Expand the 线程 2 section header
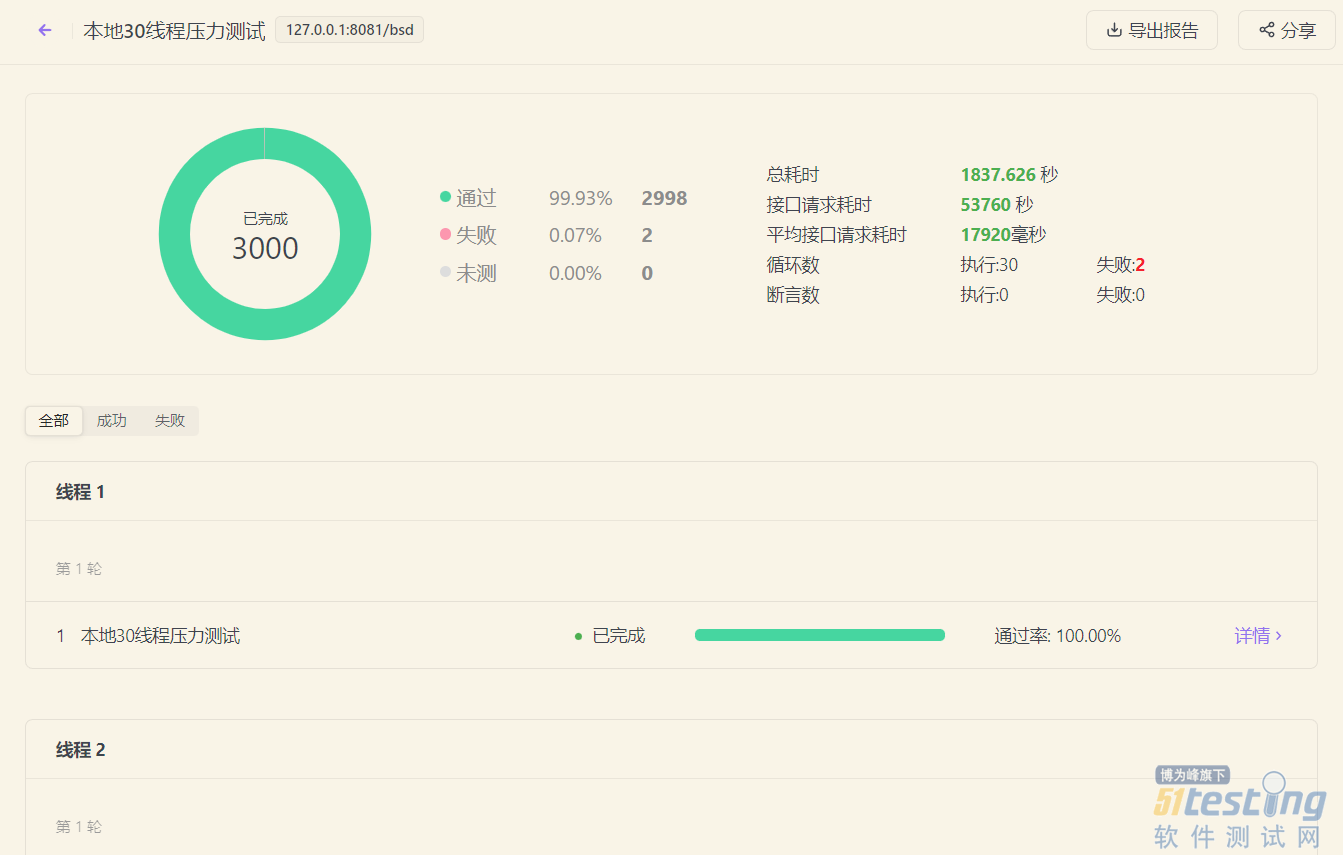The width and height of the screenshot is (1343, 855). coord(671,750)
